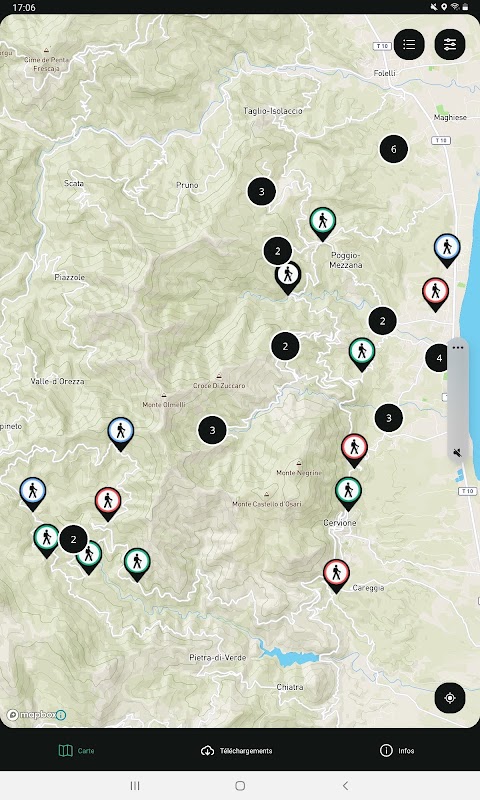480x800 pixels.
Task: Click the Pruno village label
Action: tap(187, 185)
